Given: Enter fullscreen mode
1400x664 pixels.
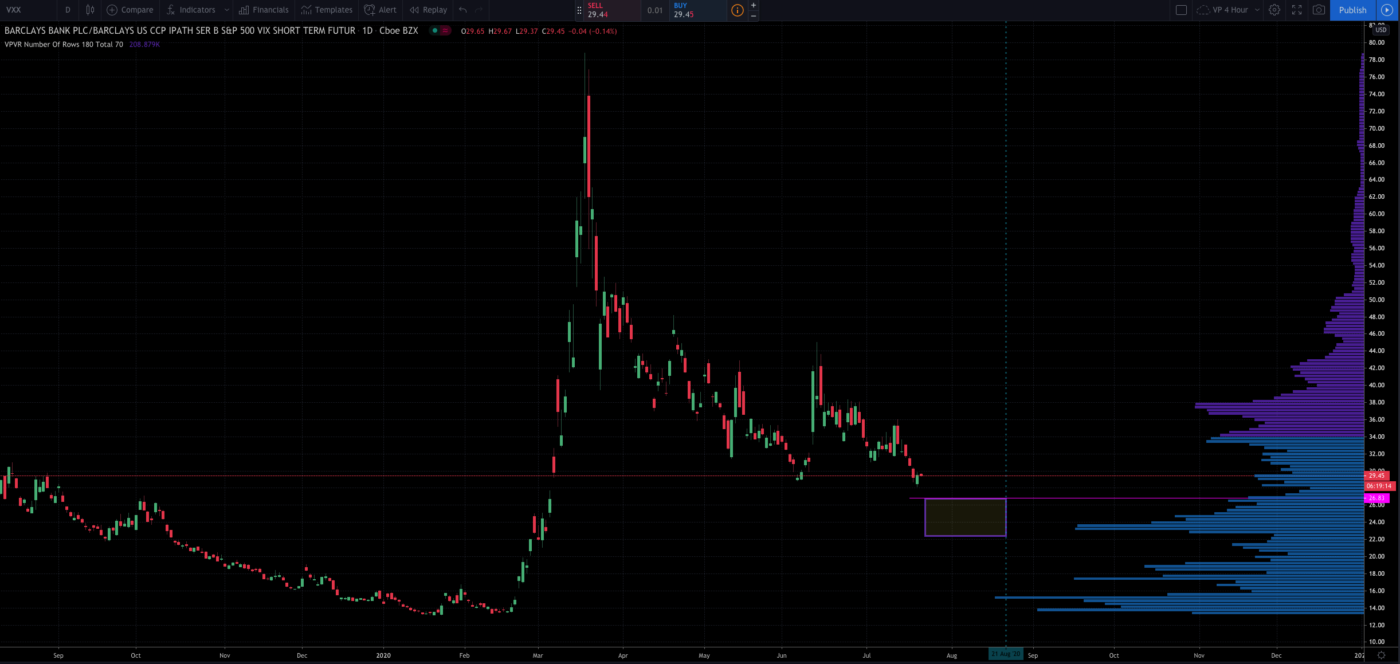Looking at the screenshot, I should (1297, 10).
